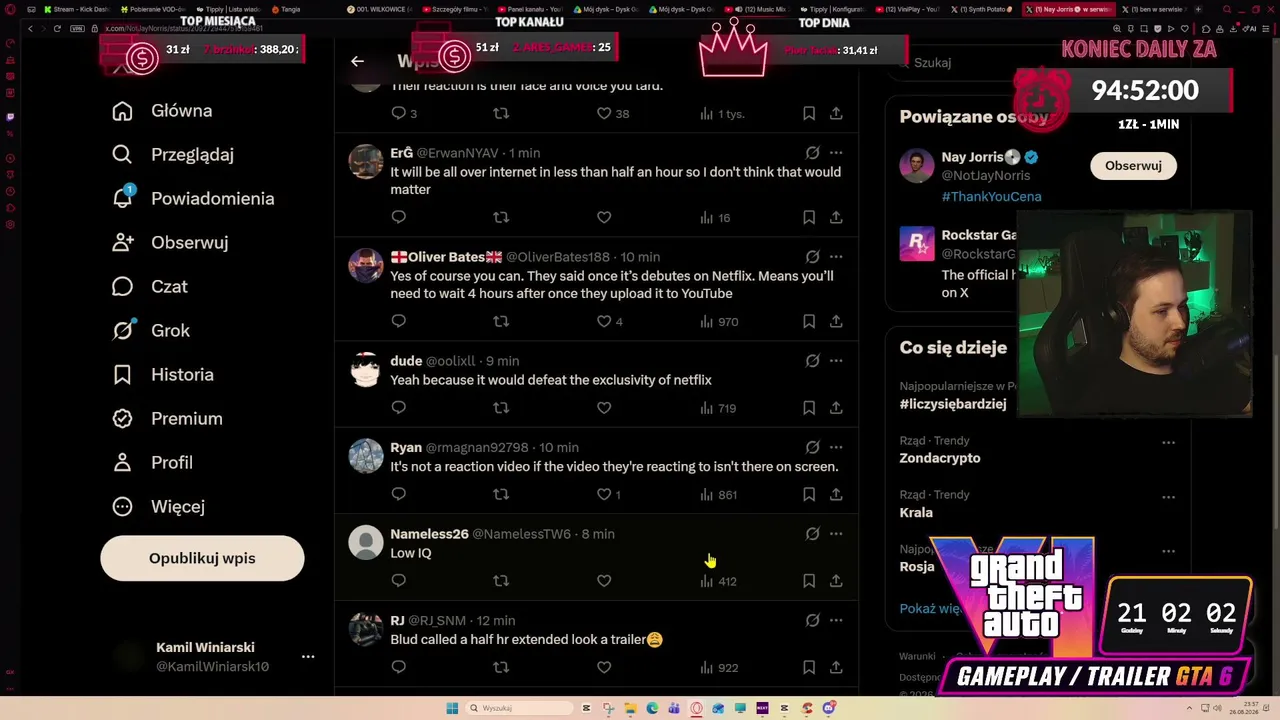The height and width of the screenshot is (720, 1280).
Task: Click the Windows taskbar search box
Action: tap(517, 708)
